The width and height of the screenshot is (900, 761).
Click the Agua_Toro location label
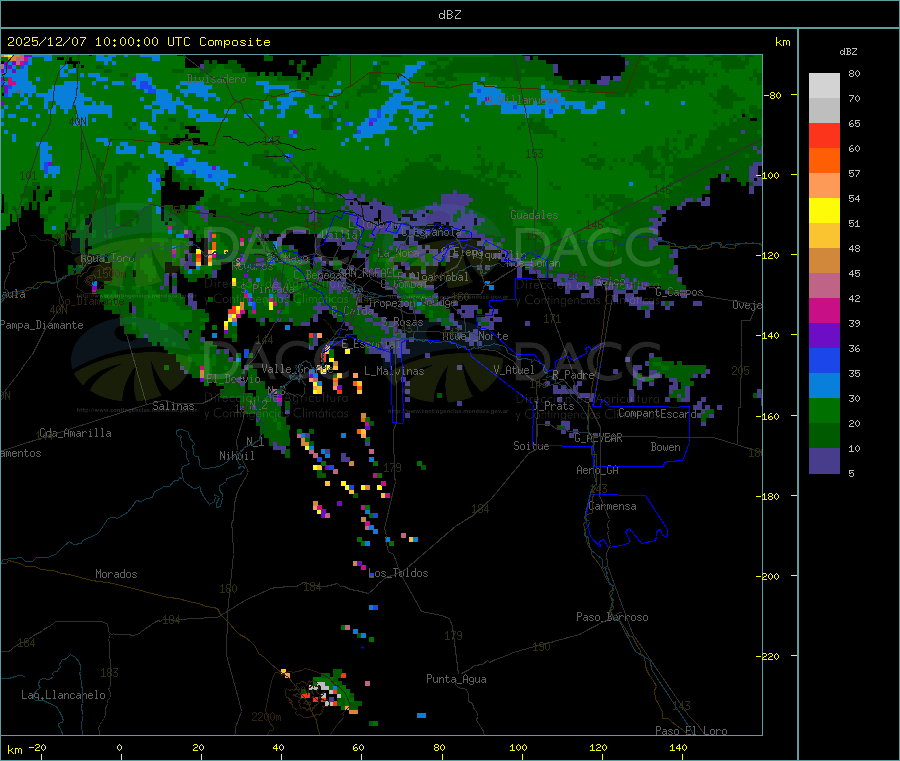(108, 258)
